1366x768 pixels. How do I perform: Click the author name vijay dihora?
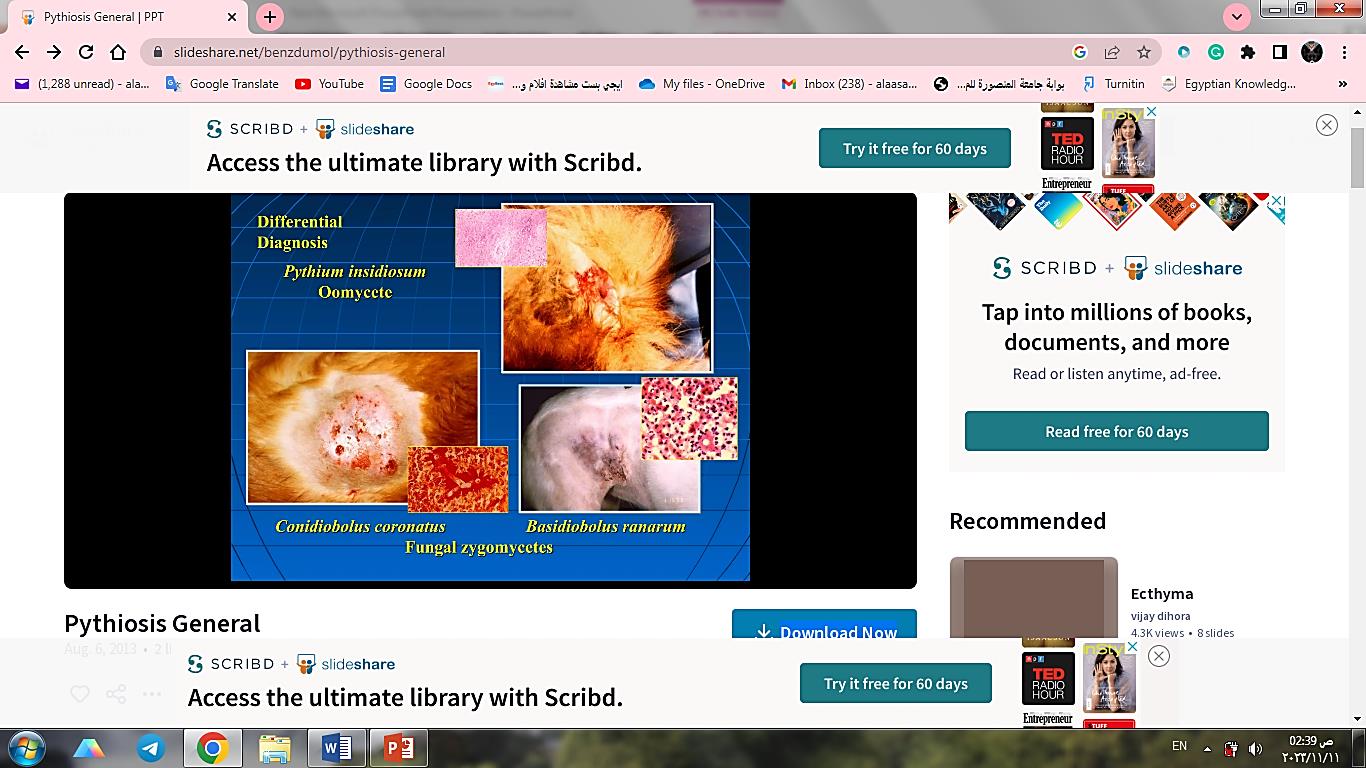(1160, 616)
